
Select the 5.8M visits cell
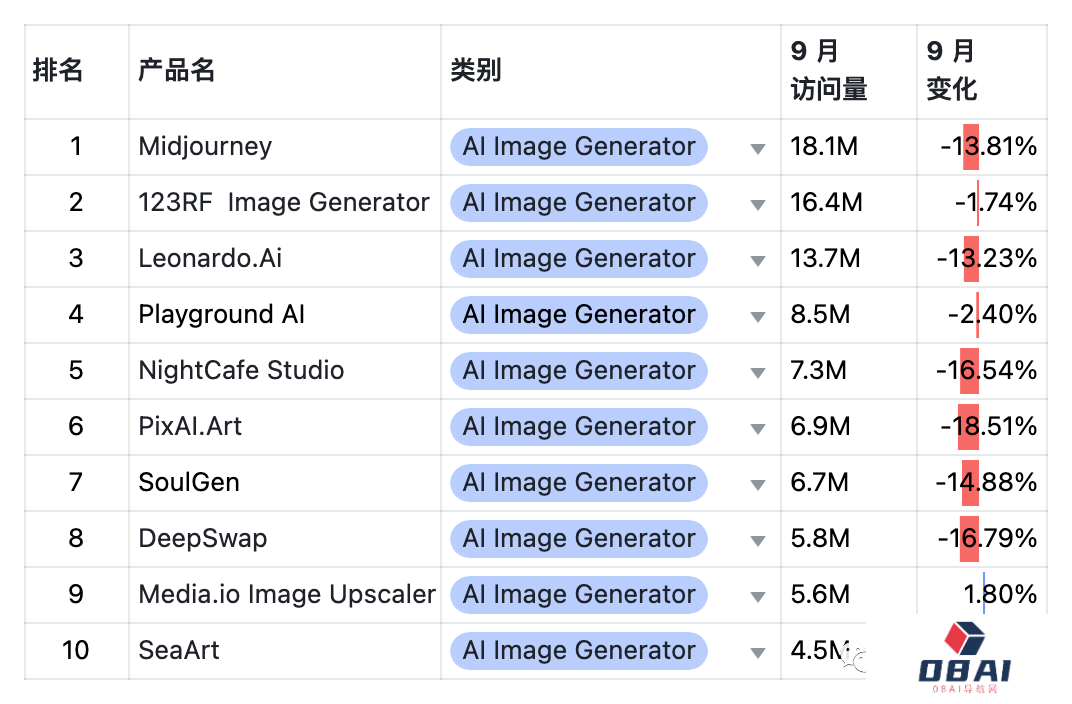(849, 539)
